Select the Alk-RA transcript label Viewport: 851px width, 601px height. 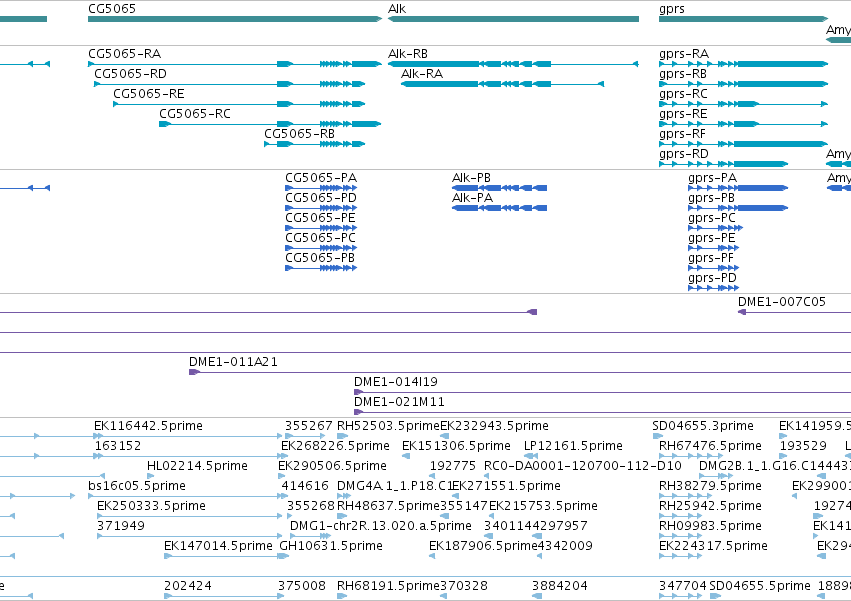(x=422, y=74)
